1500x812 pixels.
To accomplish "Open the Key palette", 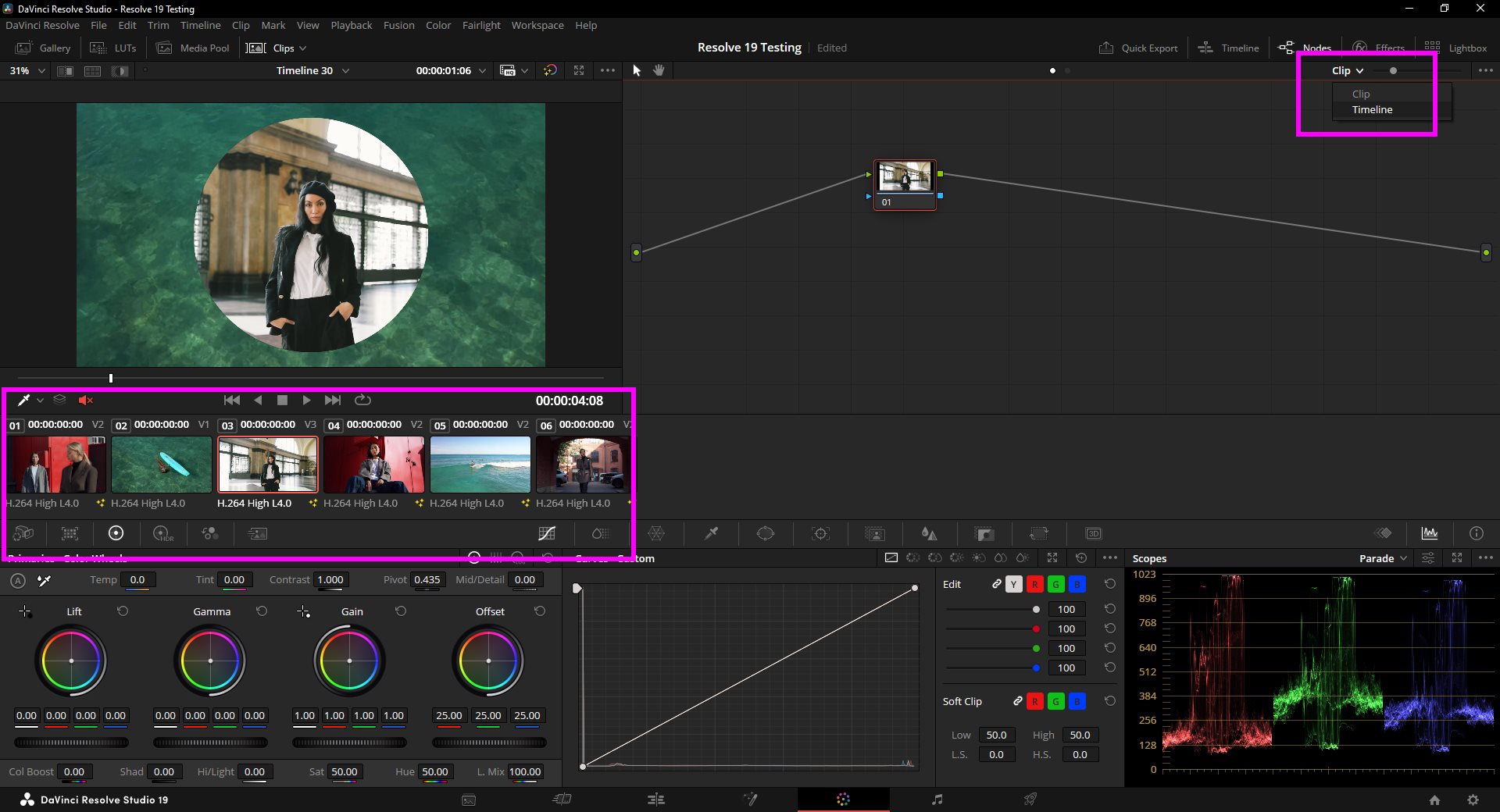I will [984, 533].
